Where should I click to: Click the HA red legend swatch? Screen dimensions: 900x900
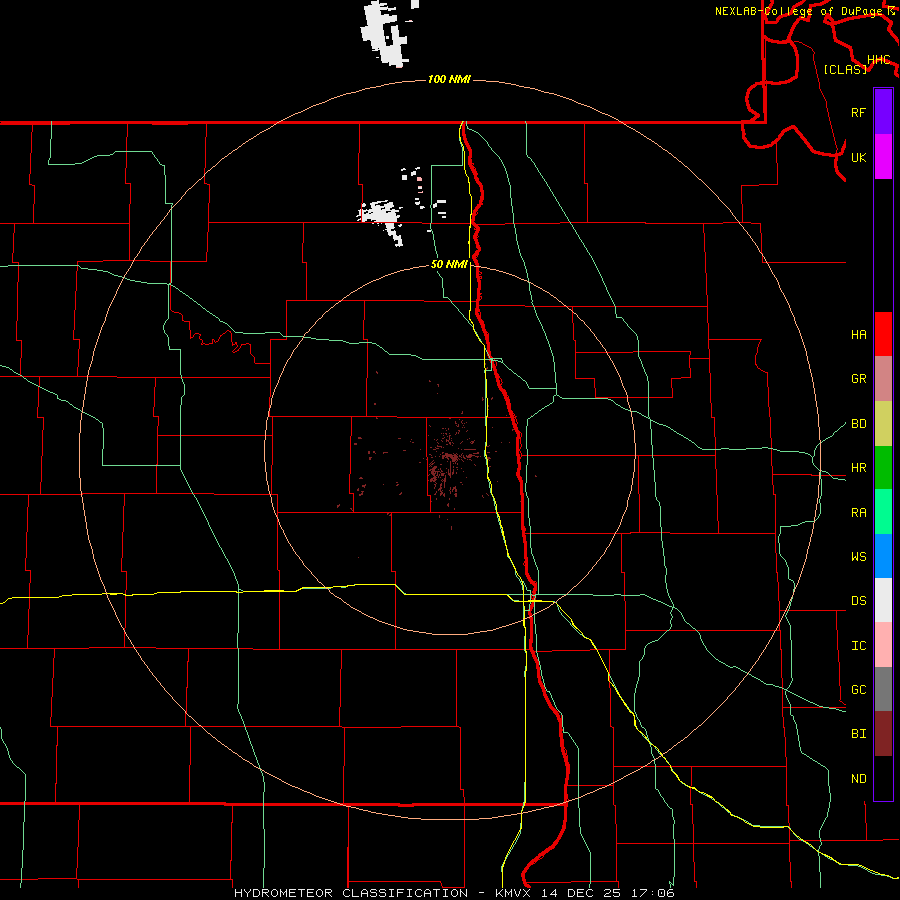click(x=883, y=334)
